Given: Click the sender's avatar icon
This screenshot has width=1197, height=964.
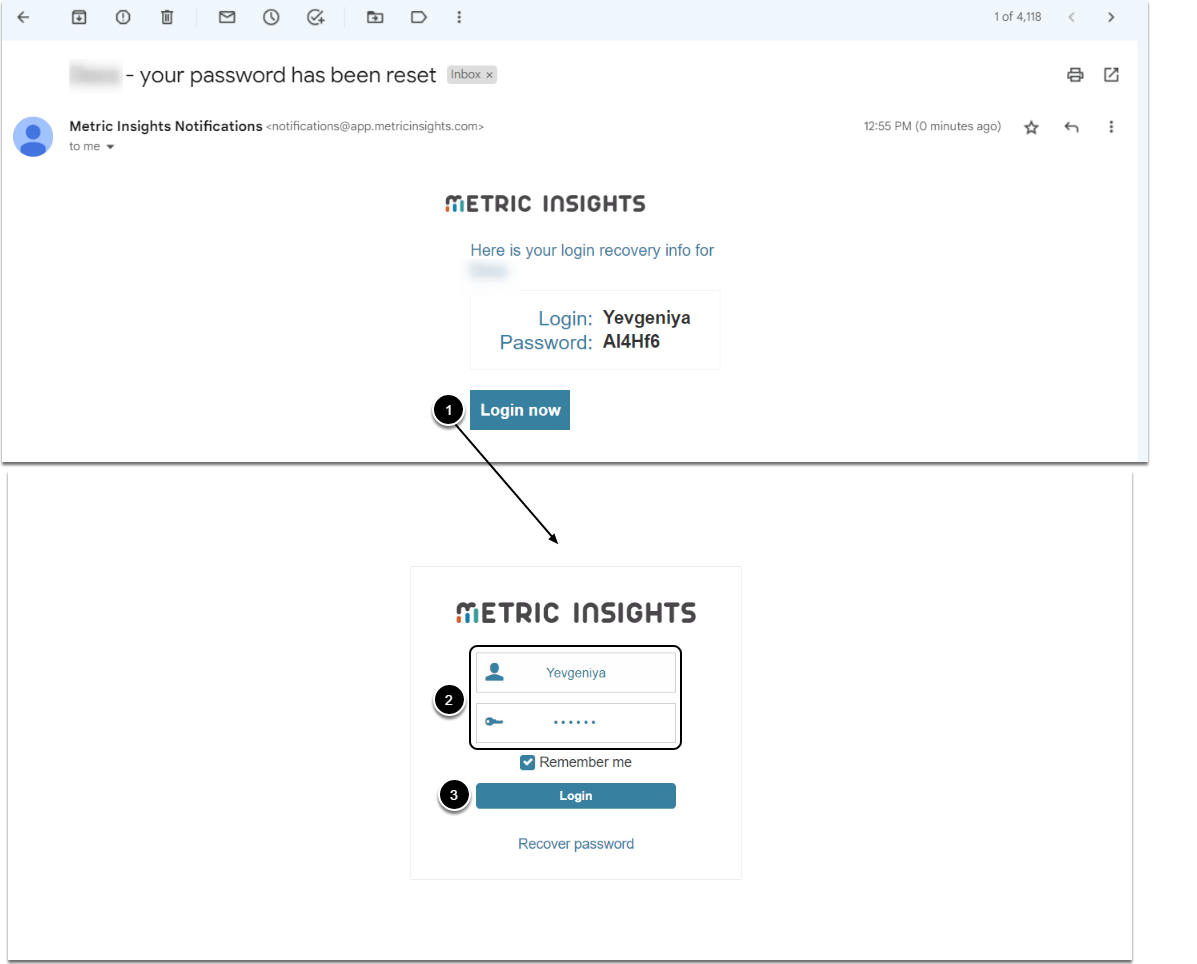Looking at the screenshot, I should pos(33,137).
